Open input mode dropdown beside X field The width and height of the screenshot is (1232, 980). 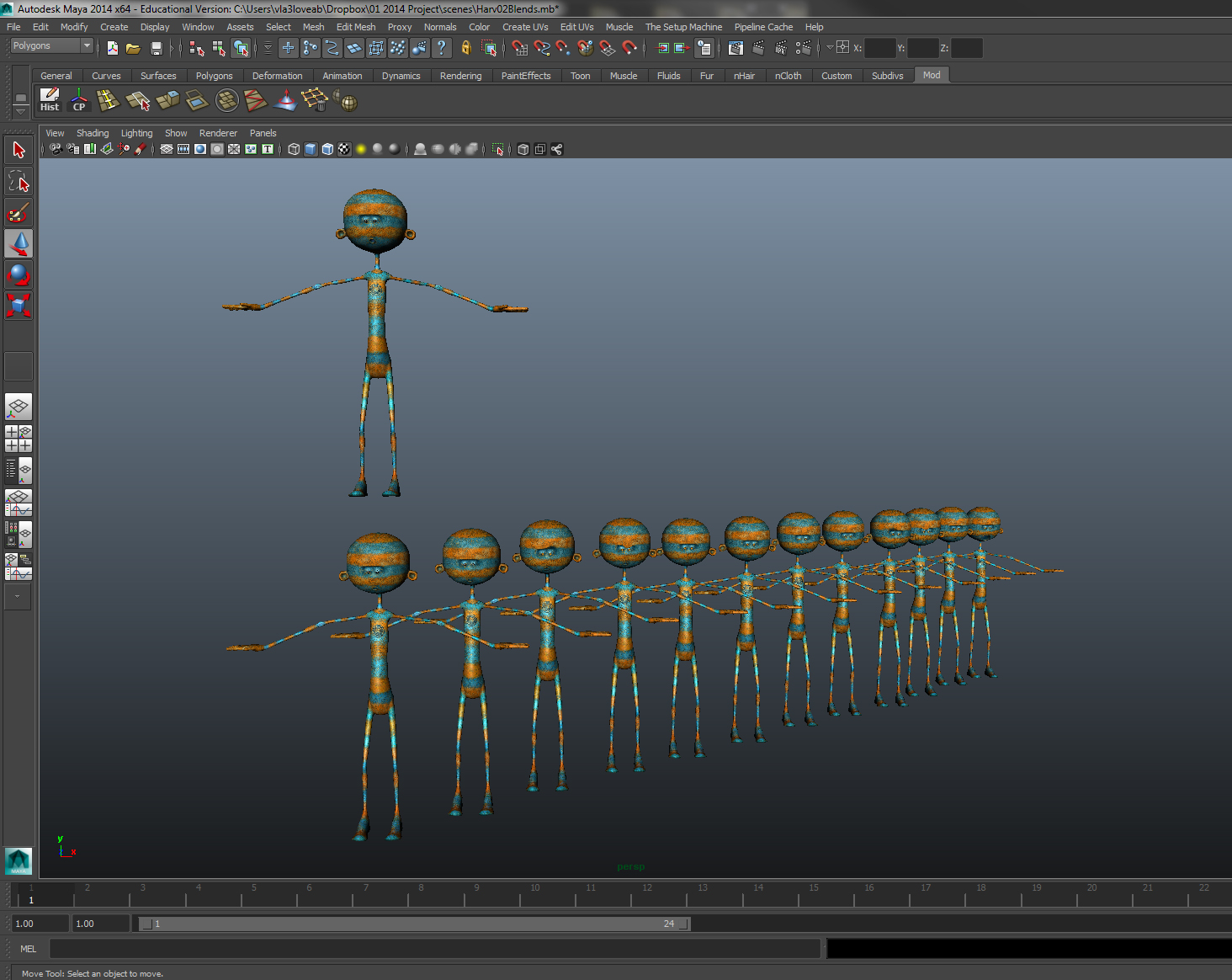(x=830, y=48)
